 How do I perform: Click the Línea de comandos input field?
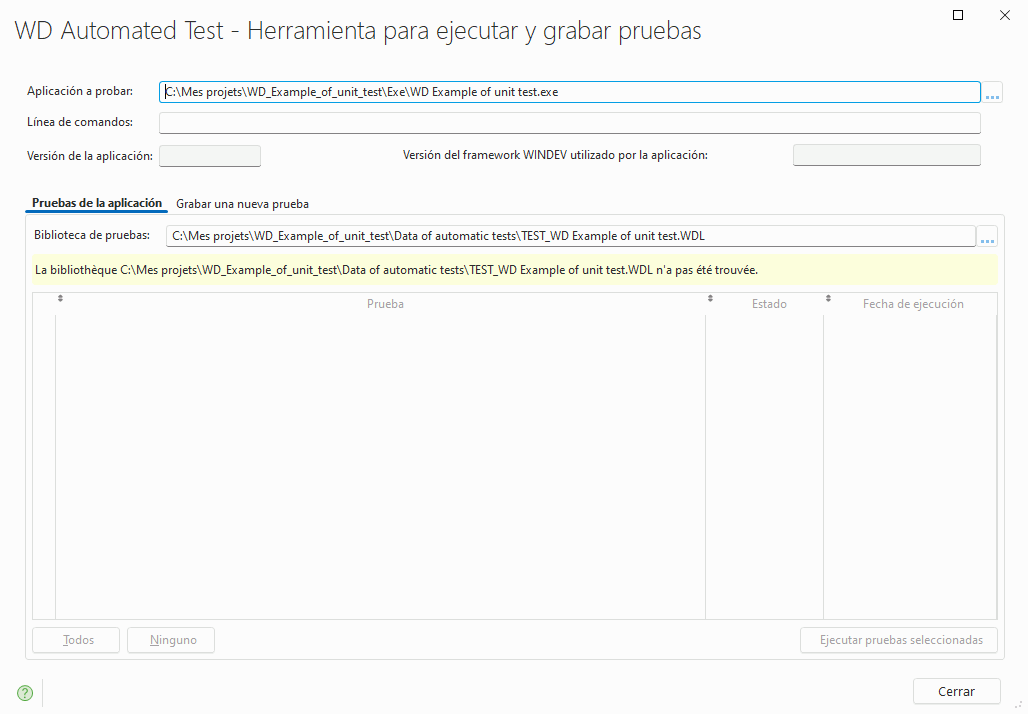tap(570, 123)
